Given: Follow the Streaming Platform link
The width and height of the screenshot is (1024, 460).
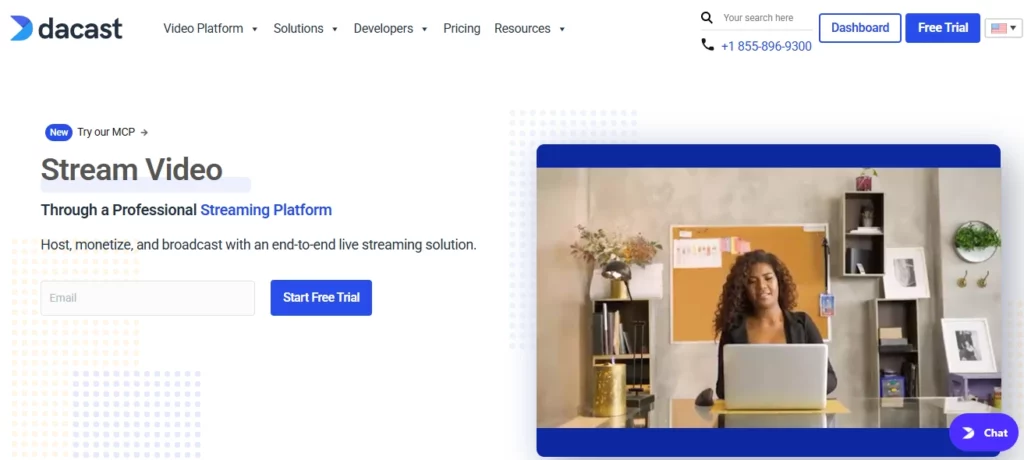Looking at the screenshot, I should (x=266, y=210).
